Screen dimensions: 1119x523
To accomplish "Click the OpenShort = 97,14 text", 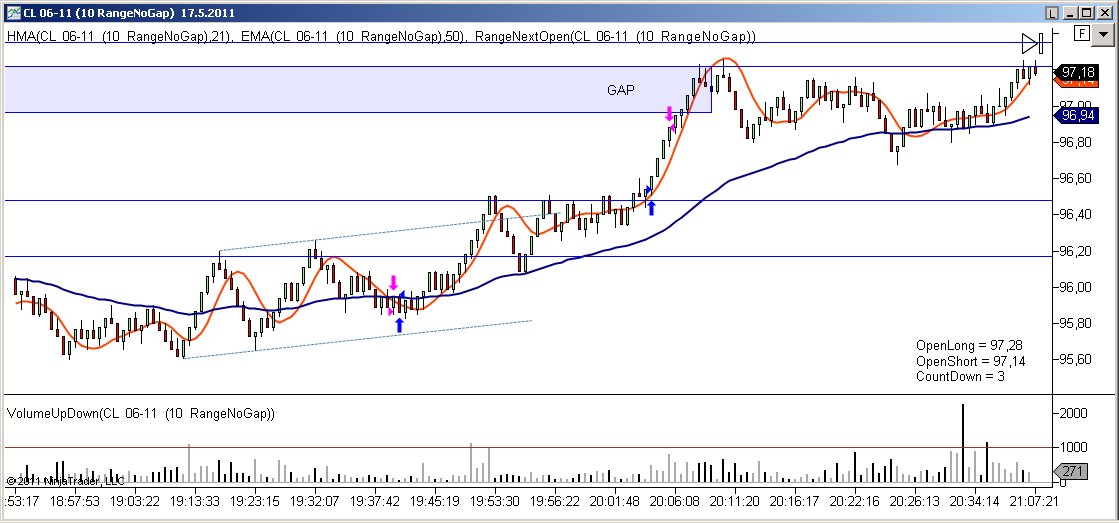I will [x=971, y=361].
